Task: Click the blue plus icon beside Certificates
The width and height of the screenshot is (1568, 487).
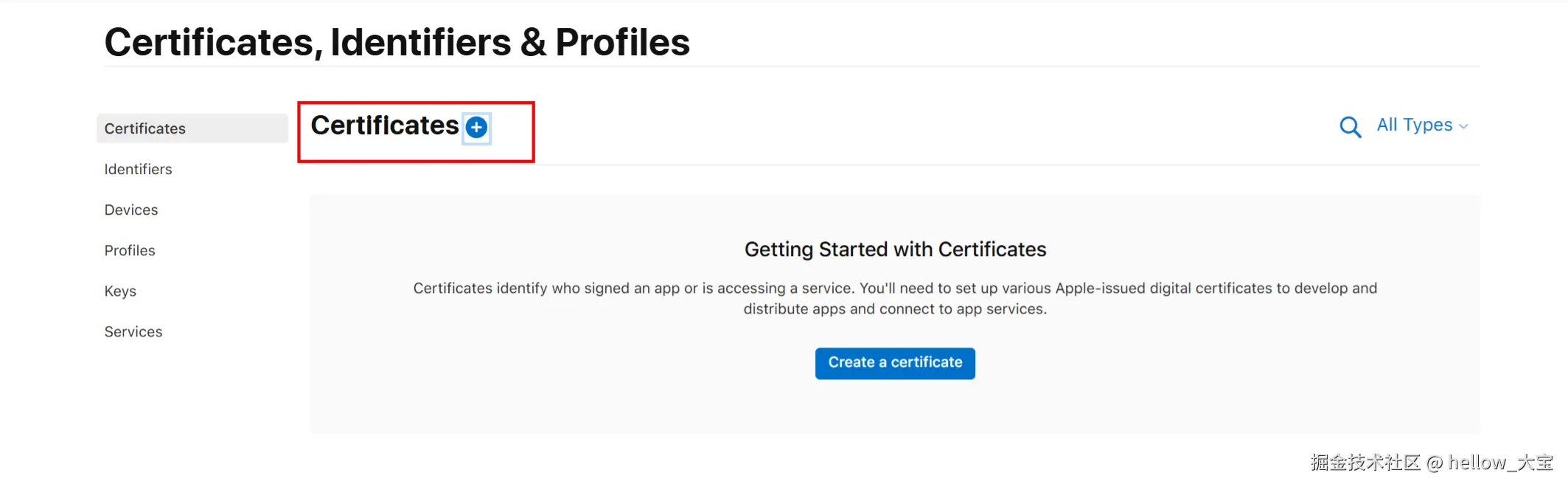Action: coord(476,128)
